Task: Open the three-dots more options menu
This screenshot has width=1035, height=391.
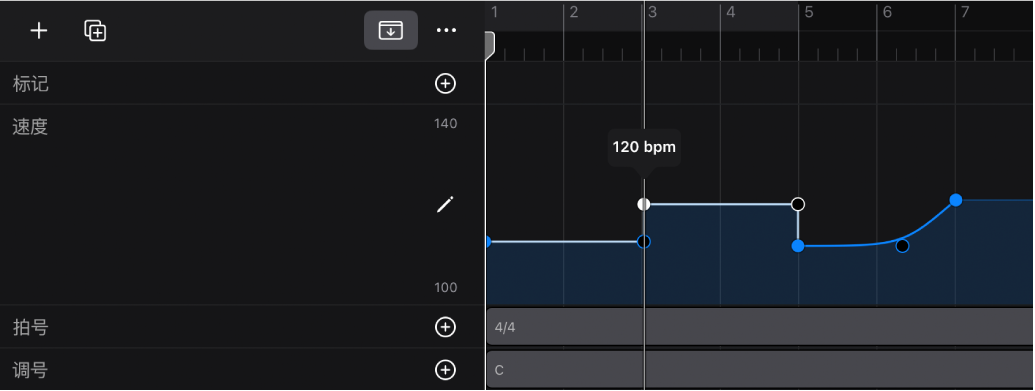Action: coord(447,30)
